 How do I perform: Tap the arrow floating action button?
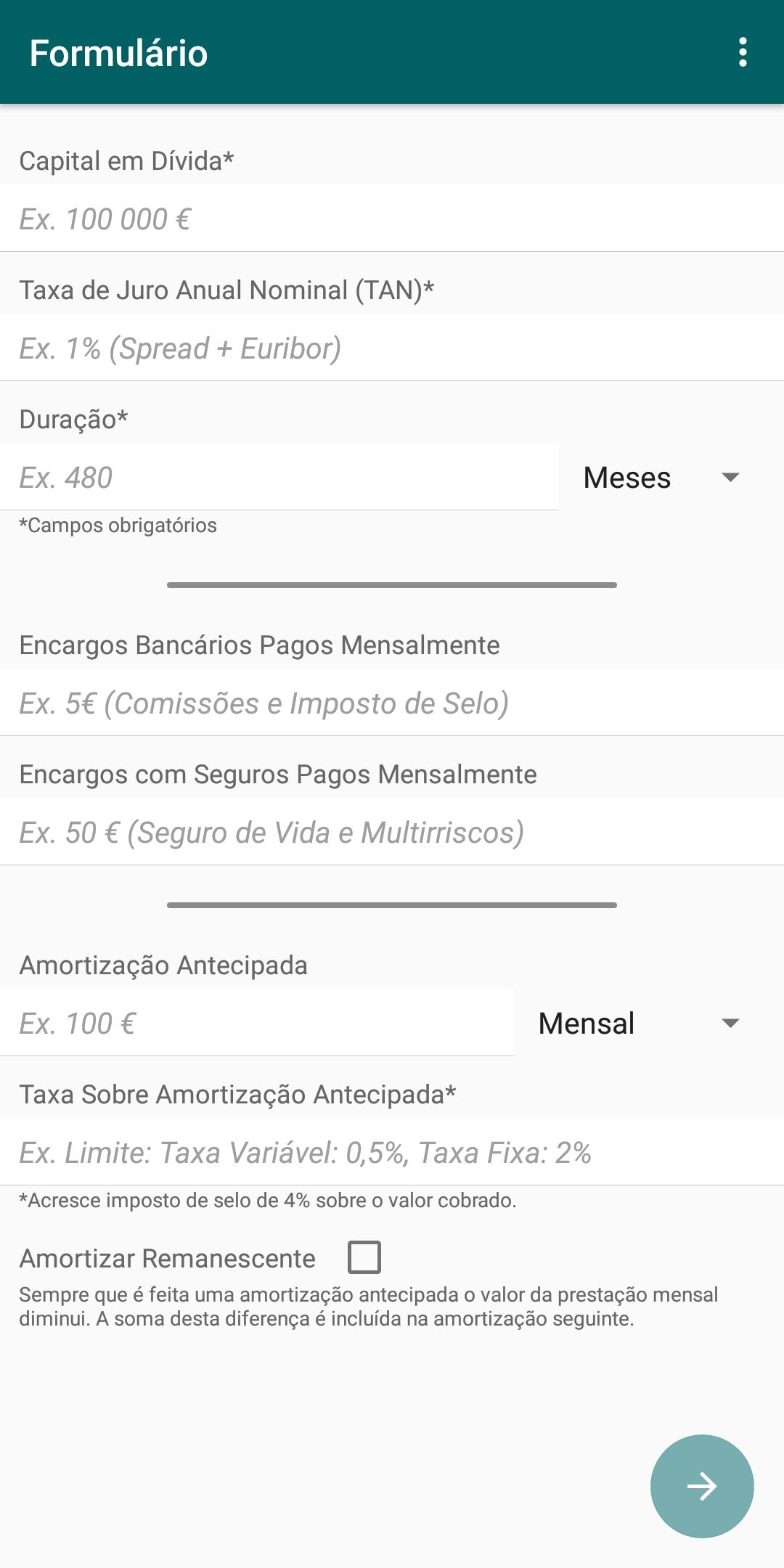[x=701, y=1485]
